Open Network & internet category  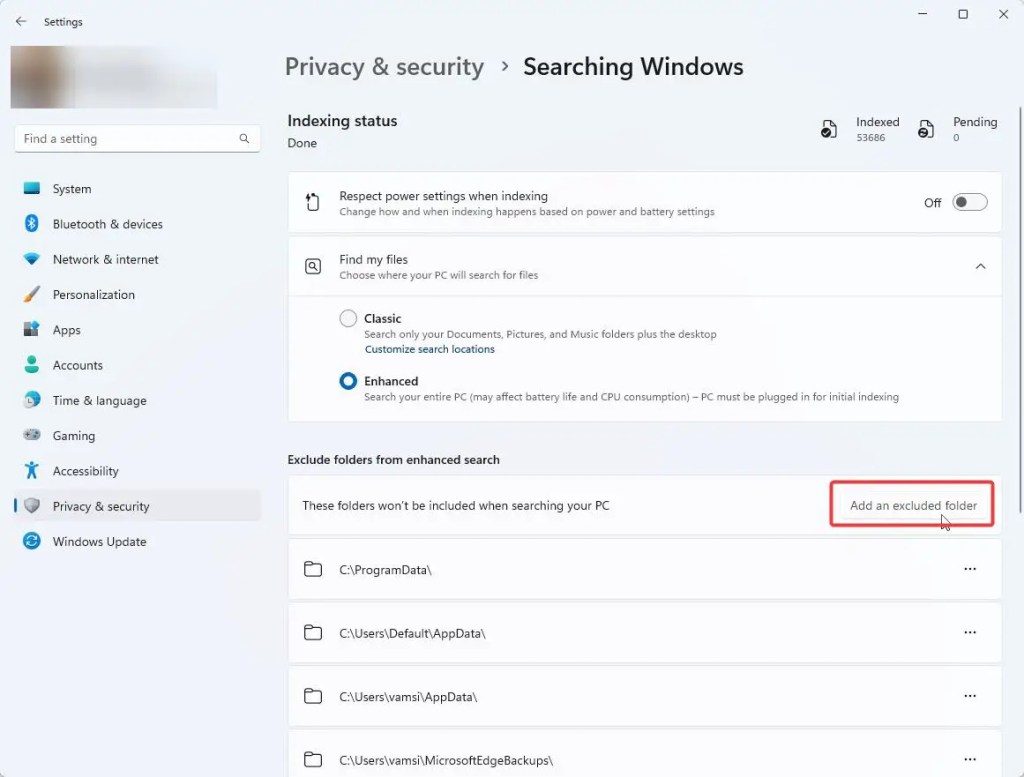click(137, 259)
